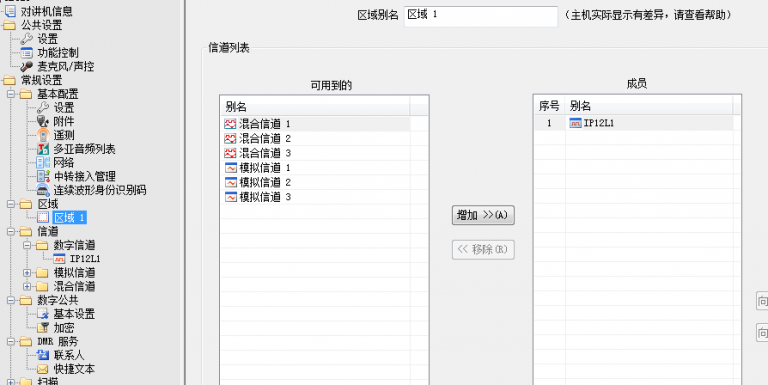Click the 别名 header in 成员 list

coord(649,106)
